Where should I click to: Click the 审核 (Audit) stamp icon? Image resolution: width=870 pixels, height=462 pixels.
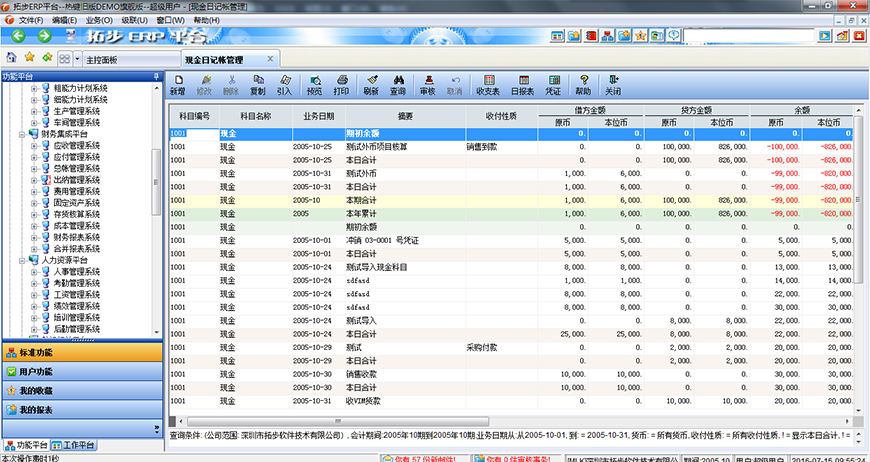point(428,84)
